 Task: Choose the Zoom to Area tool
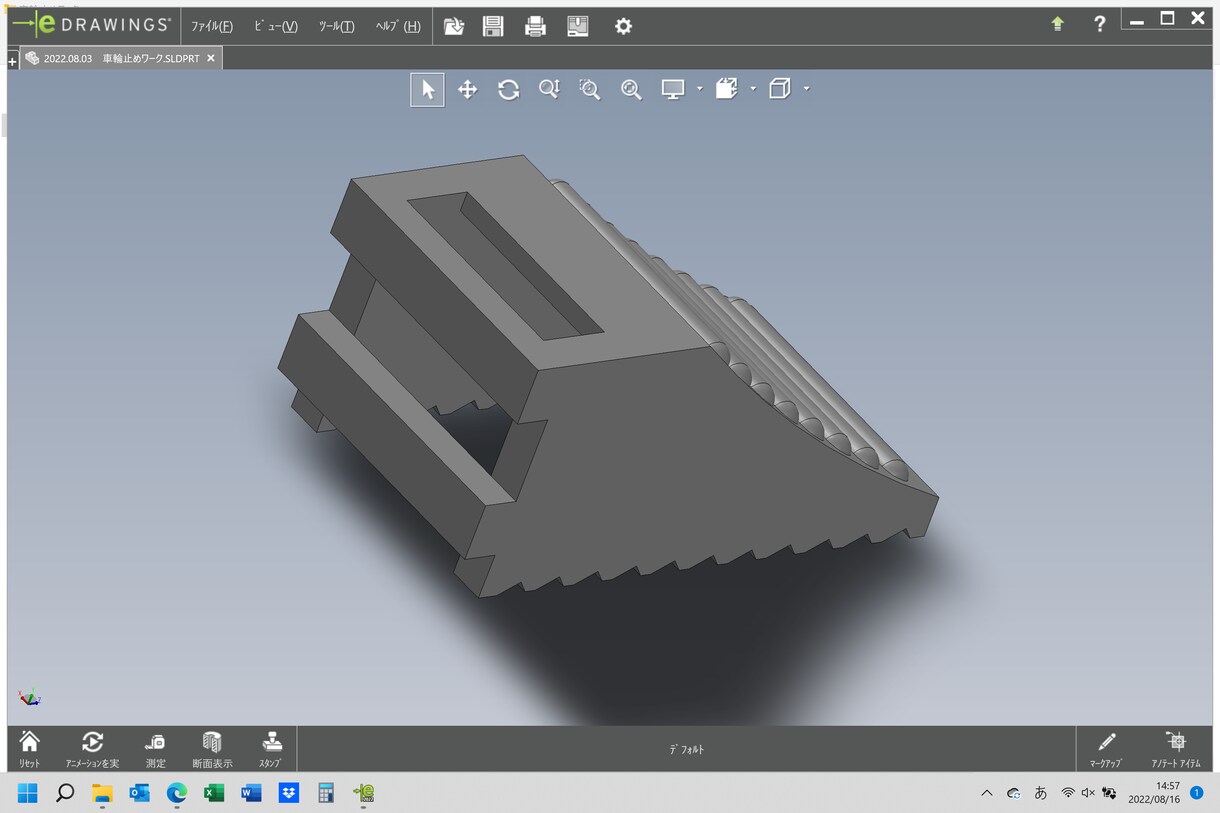click(590, 90)
